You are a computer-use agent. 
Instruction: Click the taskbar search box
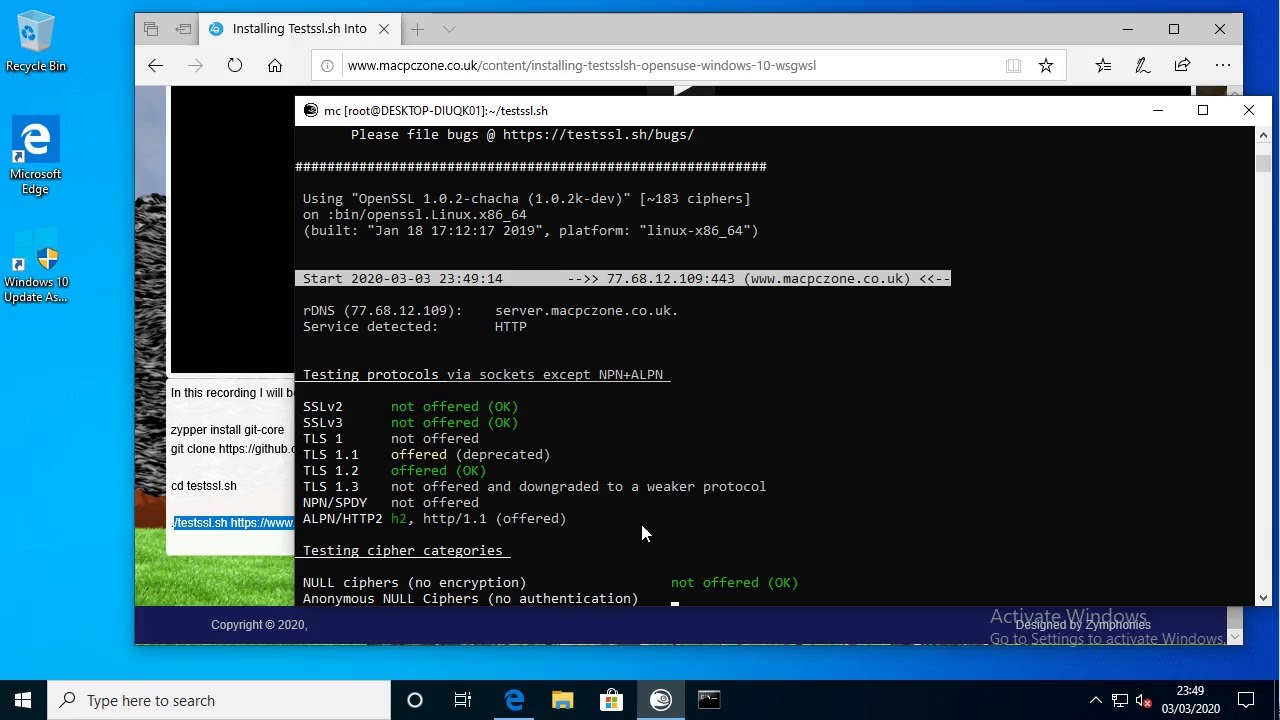pyautogui.click(x=219, y=700)
